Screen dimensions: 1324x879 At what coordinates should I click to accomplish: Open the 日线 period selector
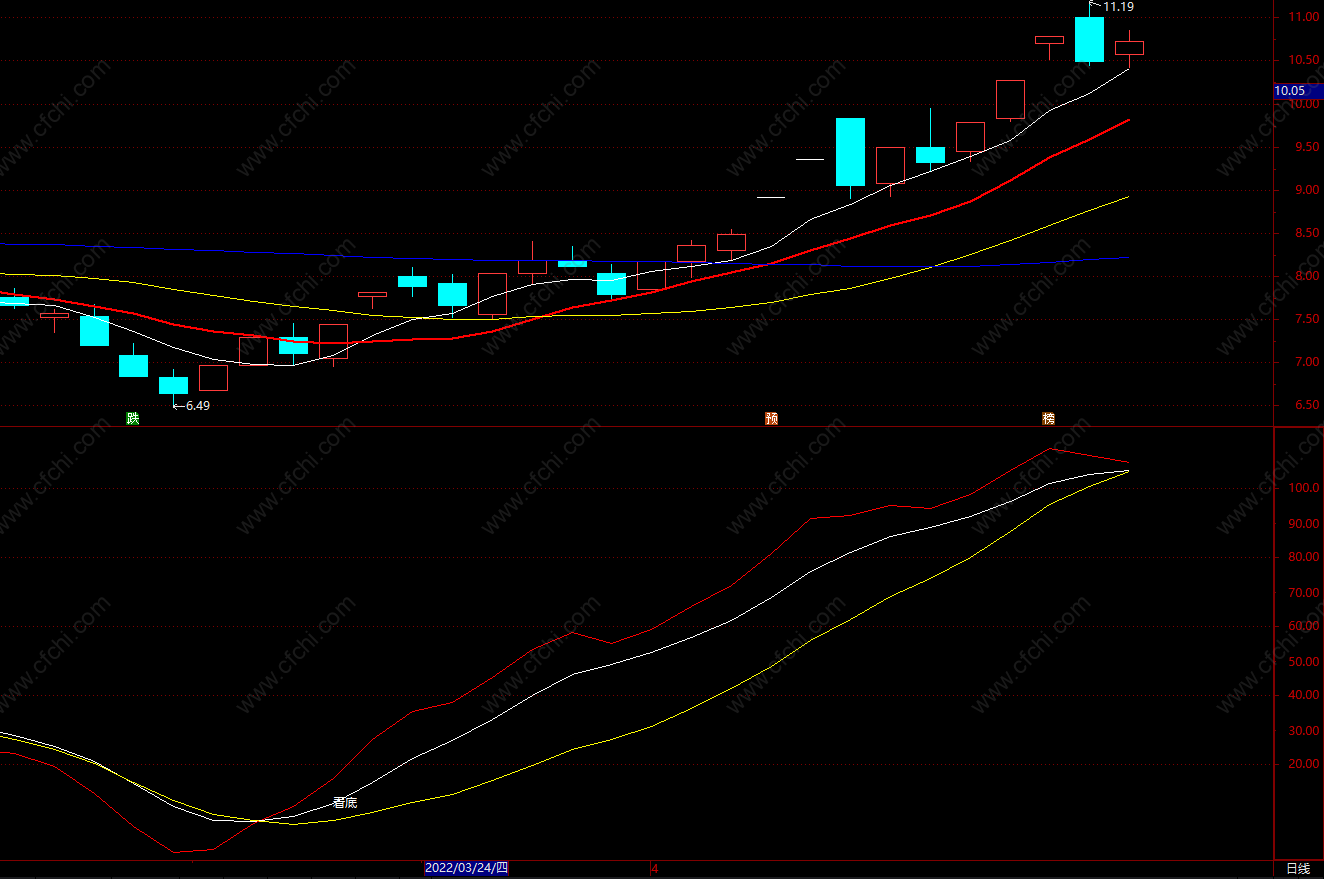pyautogui.click(x=1298, y=868)
